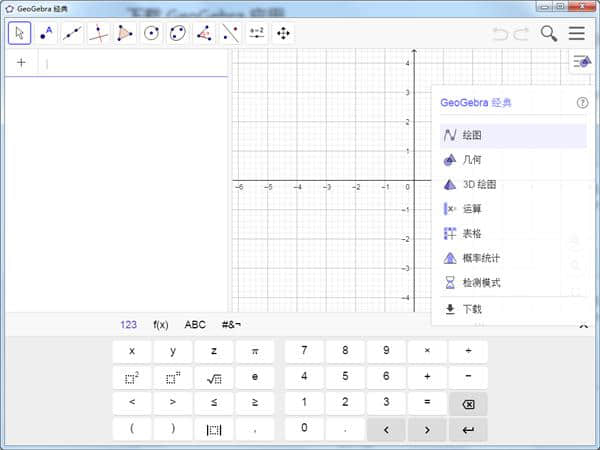The height and width of the screenshot is (450, 600).
Task: Choose 3D 绘图 perspective
Action: pyautogui.click(x=478, y=184)
